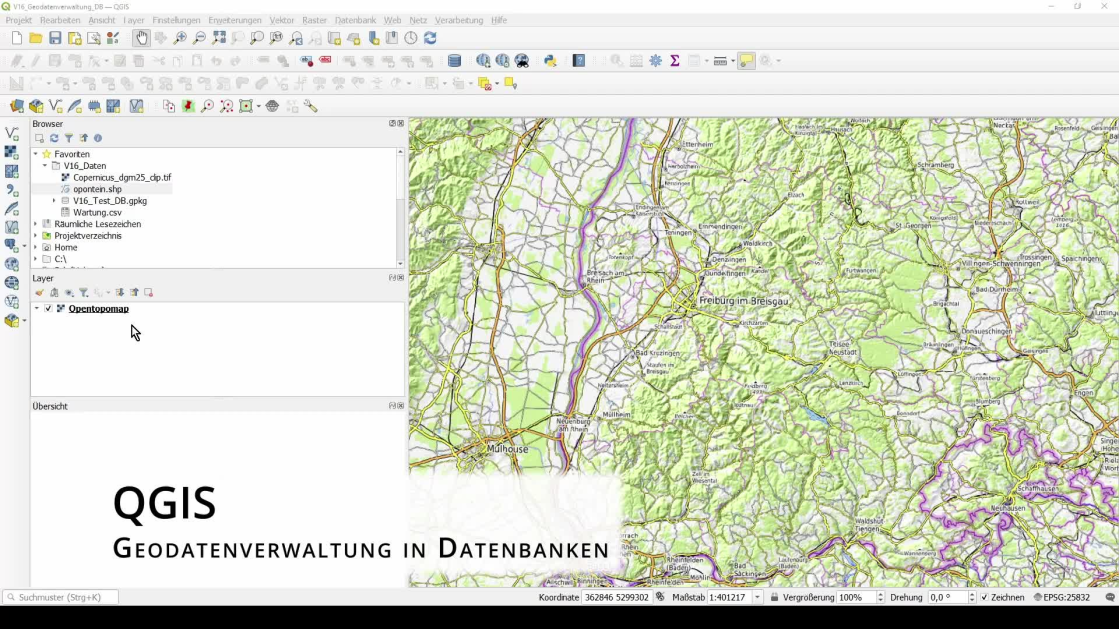The height and width of the screenshot is (629, 1119).
Task: Open the temporal controller clock icon
Action: click(411, 38)
